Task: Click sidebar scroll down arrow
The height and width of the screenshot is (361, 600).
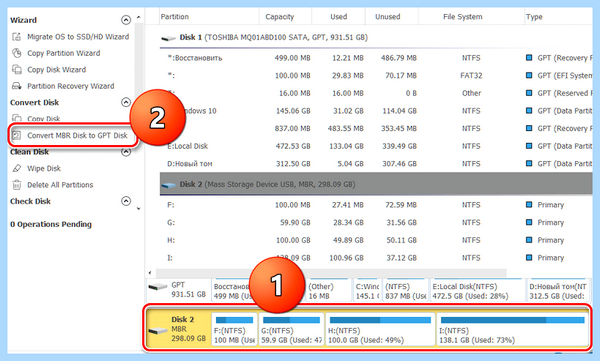Action: click(x=139, y=209)
